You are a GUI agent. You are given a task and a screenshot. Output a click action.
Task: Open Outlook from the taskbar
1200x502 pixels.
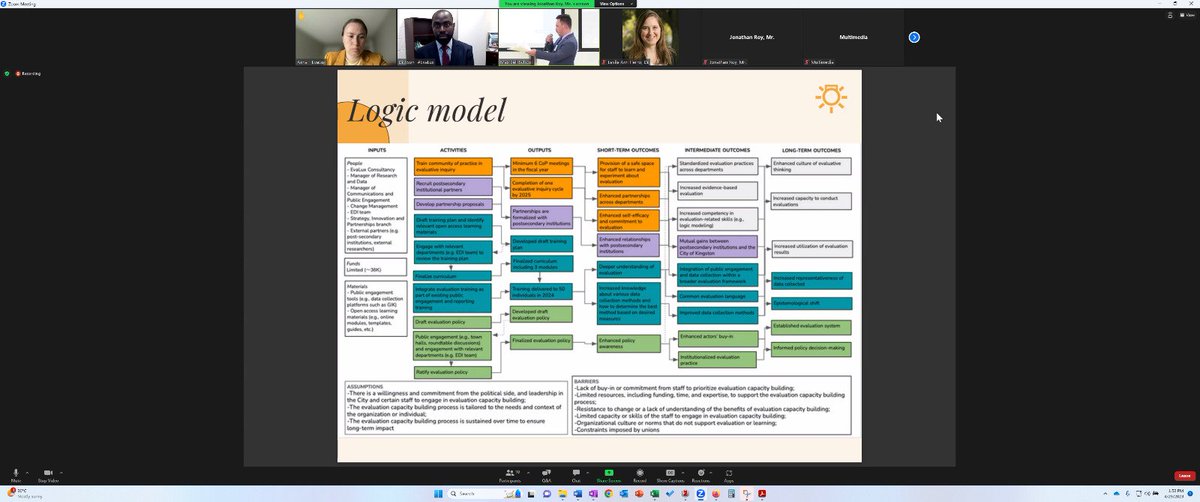click(624, 493)
